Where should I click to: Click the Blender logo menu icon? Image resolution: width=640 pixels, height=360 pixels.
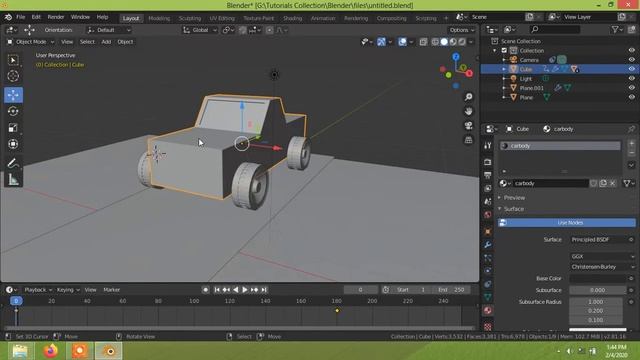[x=8, y=17]
